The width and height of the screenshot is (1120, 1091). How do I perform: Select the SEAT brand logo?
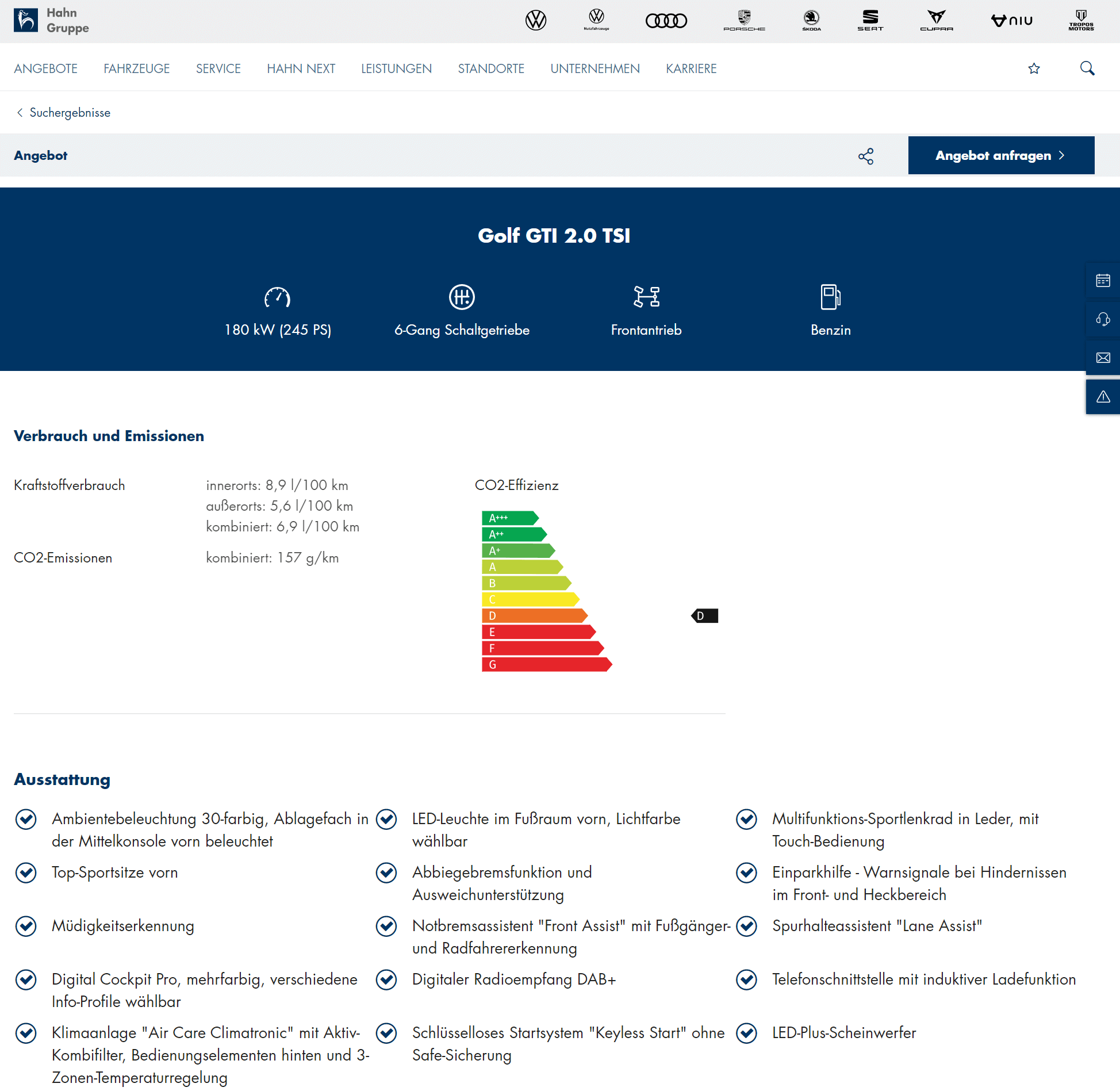(x=870, y=20)
